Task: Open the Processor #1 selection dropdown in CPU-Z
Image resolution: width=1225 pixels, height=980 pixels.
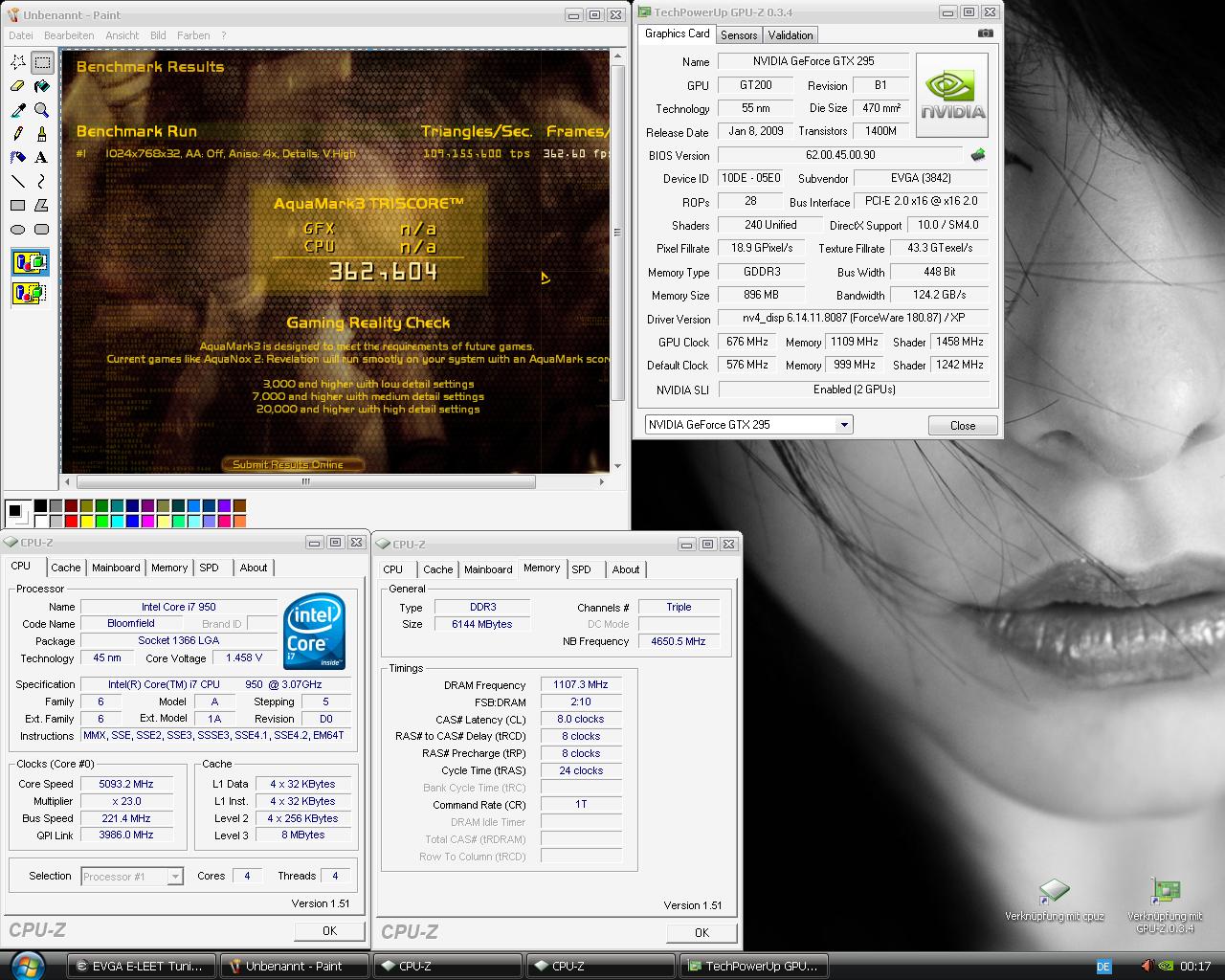Action: (x=174, y=877)
